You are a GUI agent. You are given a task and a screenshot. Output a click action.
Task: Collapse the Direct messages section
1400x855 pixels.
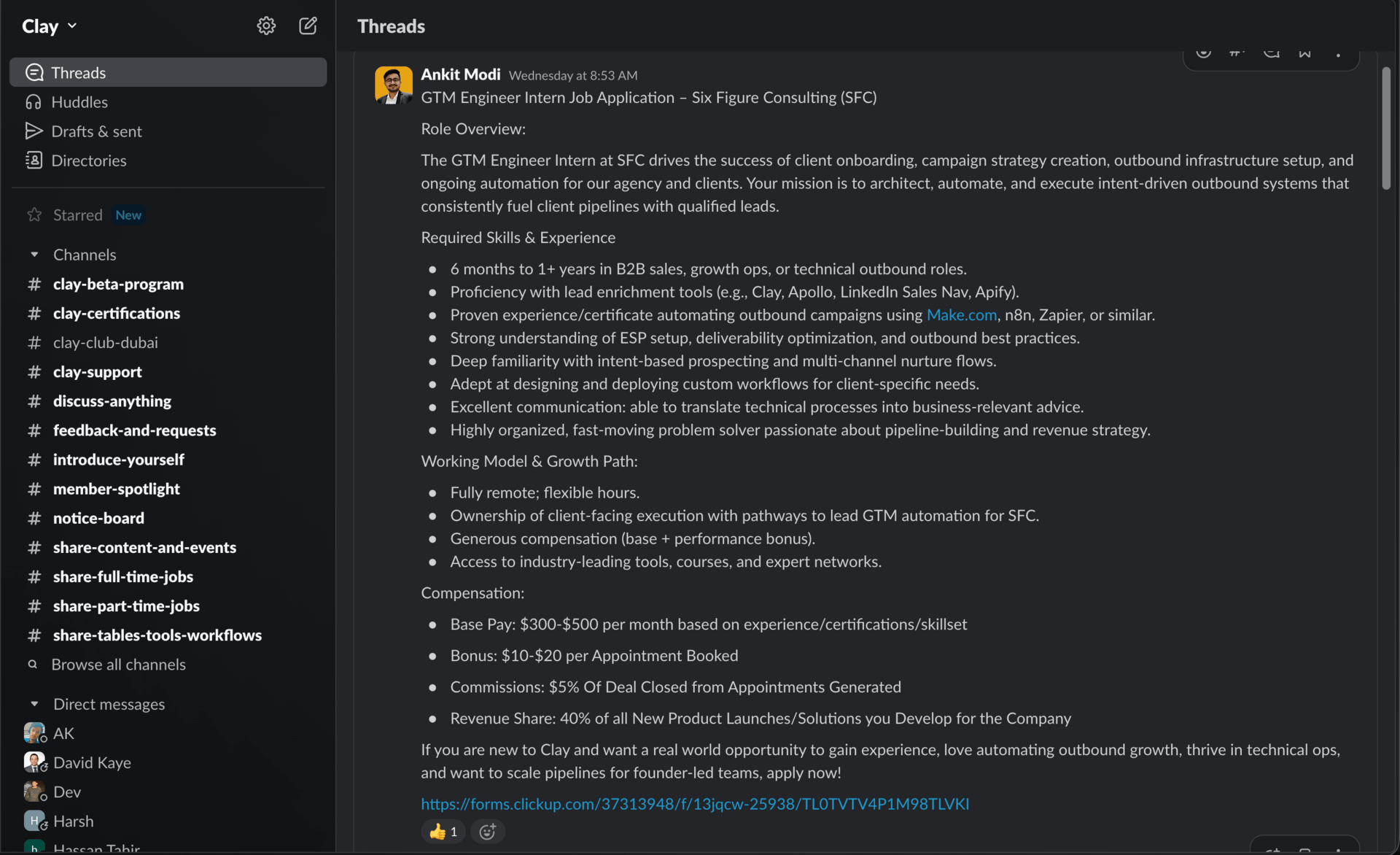tap(34, 704)
